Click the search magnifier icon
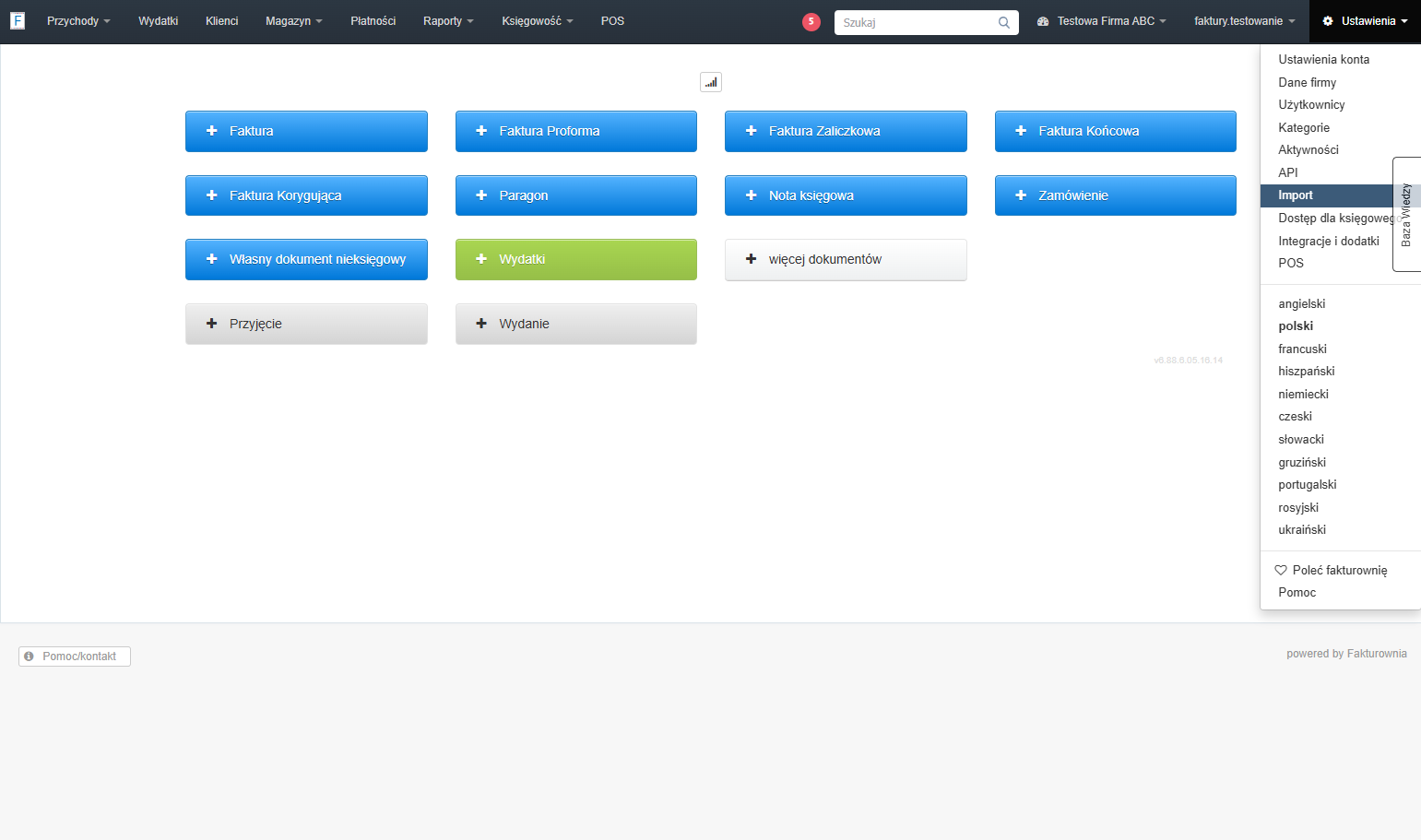The height and width of the screenshot is (840, 1421). point(1004,22)
